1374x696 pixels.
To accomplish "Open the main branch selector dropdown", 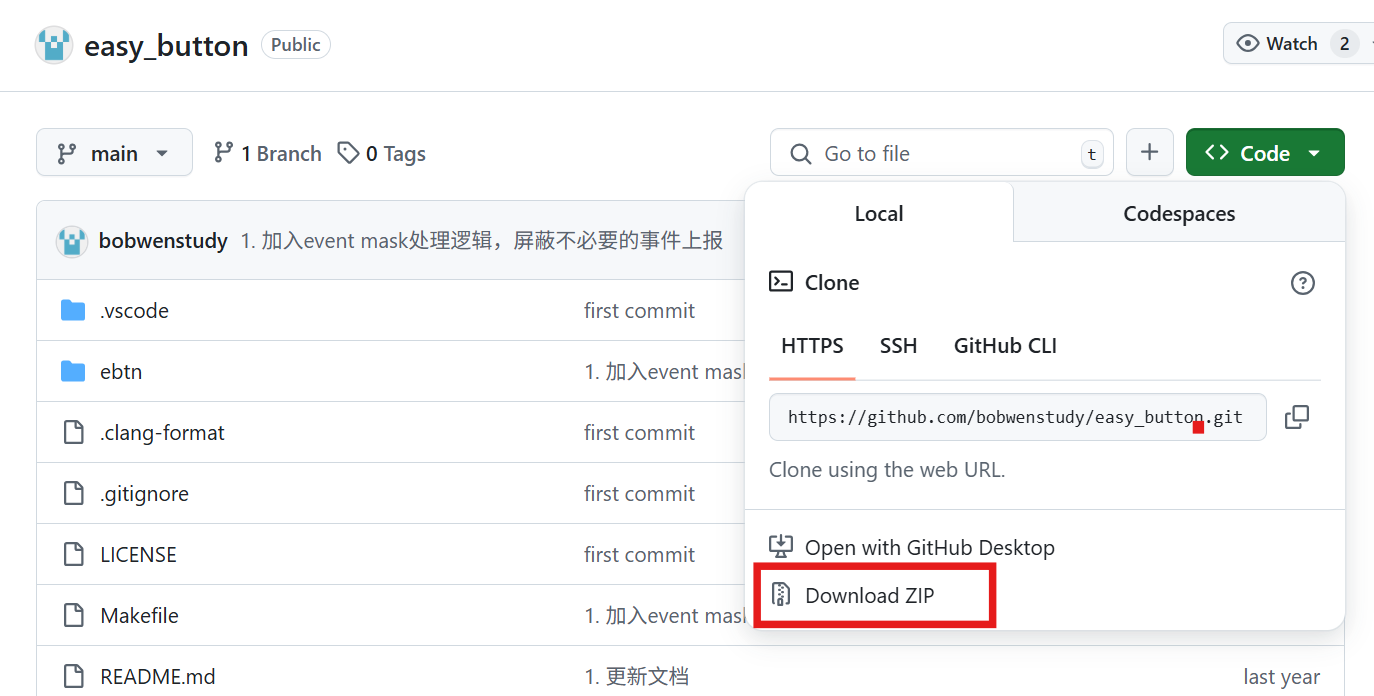I will [114, 153].
